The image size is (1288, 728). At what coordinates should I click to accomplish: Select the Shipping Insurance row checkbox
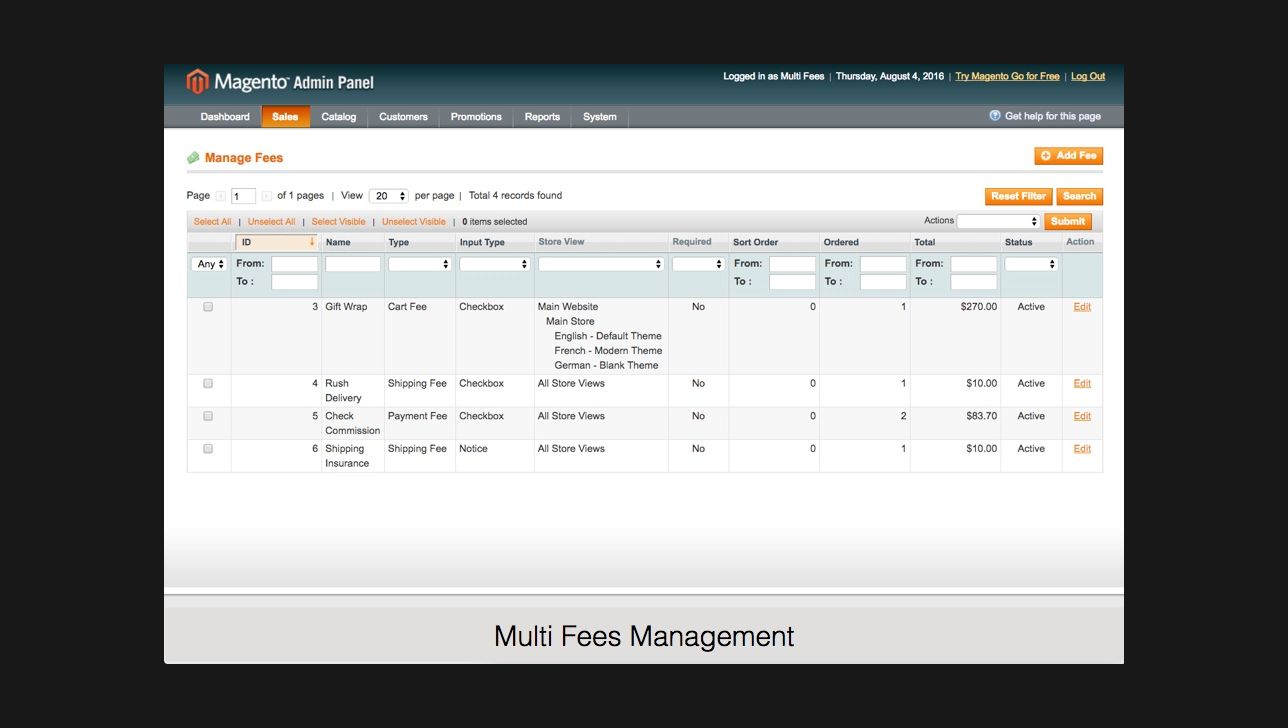click(208, 449)
